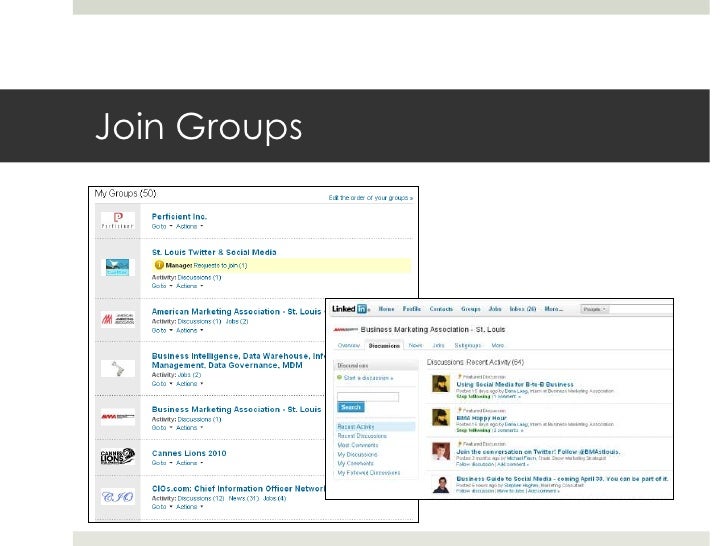Open St. Louis Twitter & Social Media link
Screen dimensions: 728x546
(214, 252)
